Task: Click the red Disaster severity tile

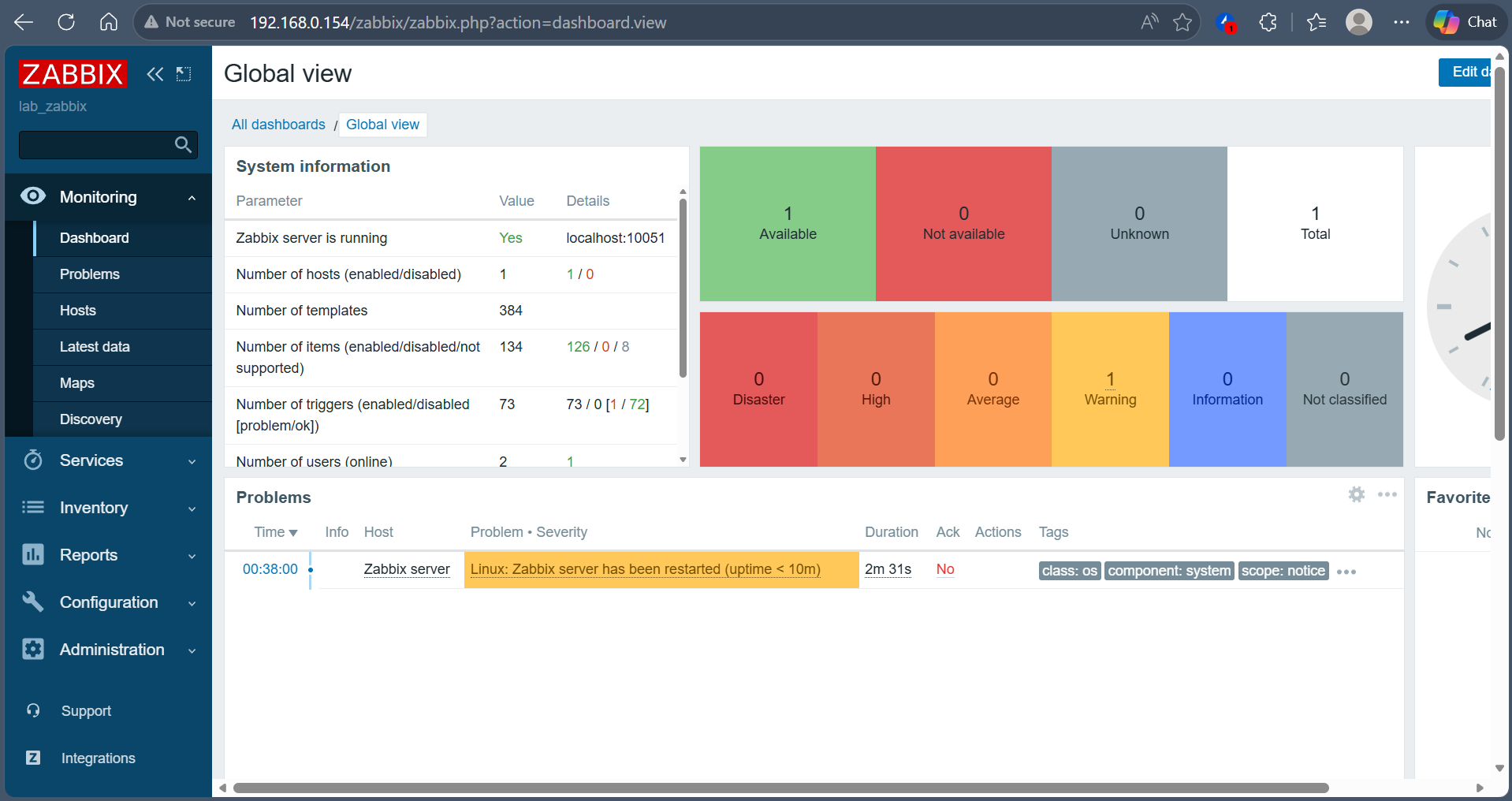Action: pyautogui.click(x=758, y=389)
